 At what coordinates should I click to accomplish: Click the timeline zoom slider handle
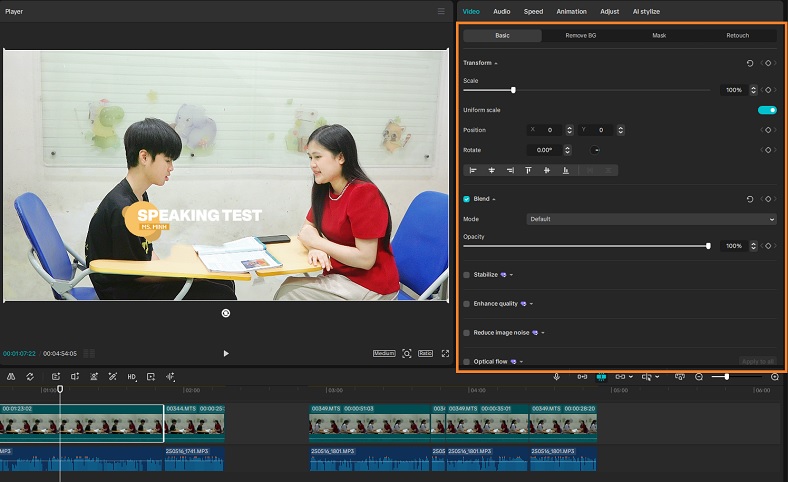(x=727, y=376)
